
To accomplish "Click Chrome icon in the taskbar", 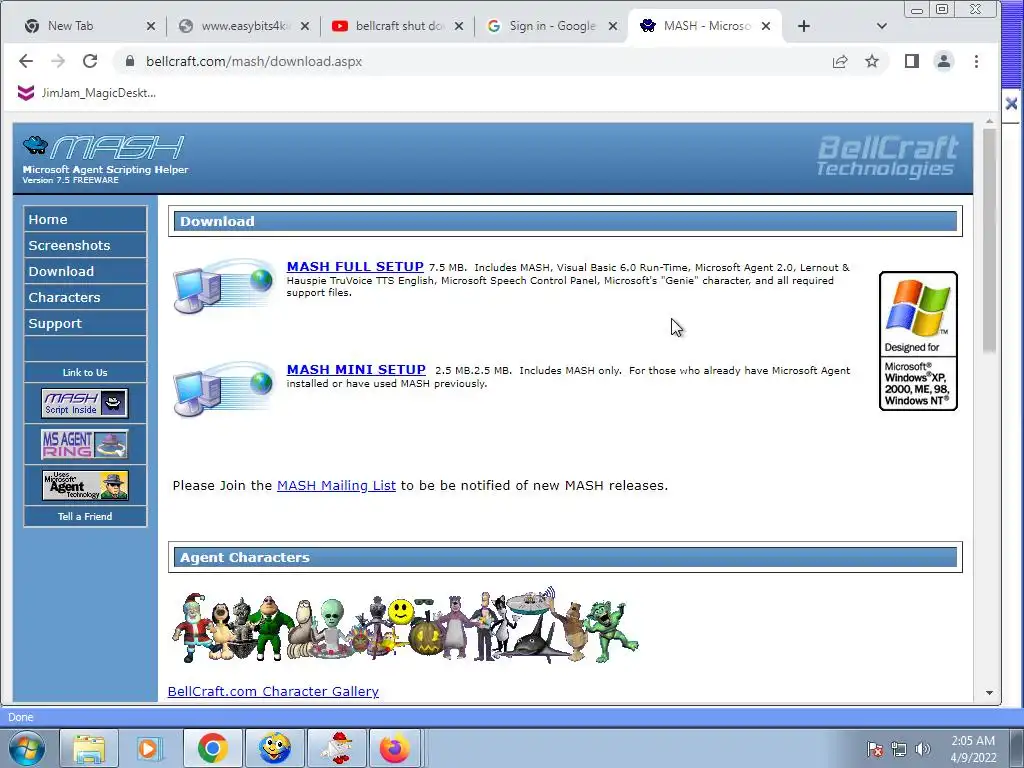I will point(212,748).
